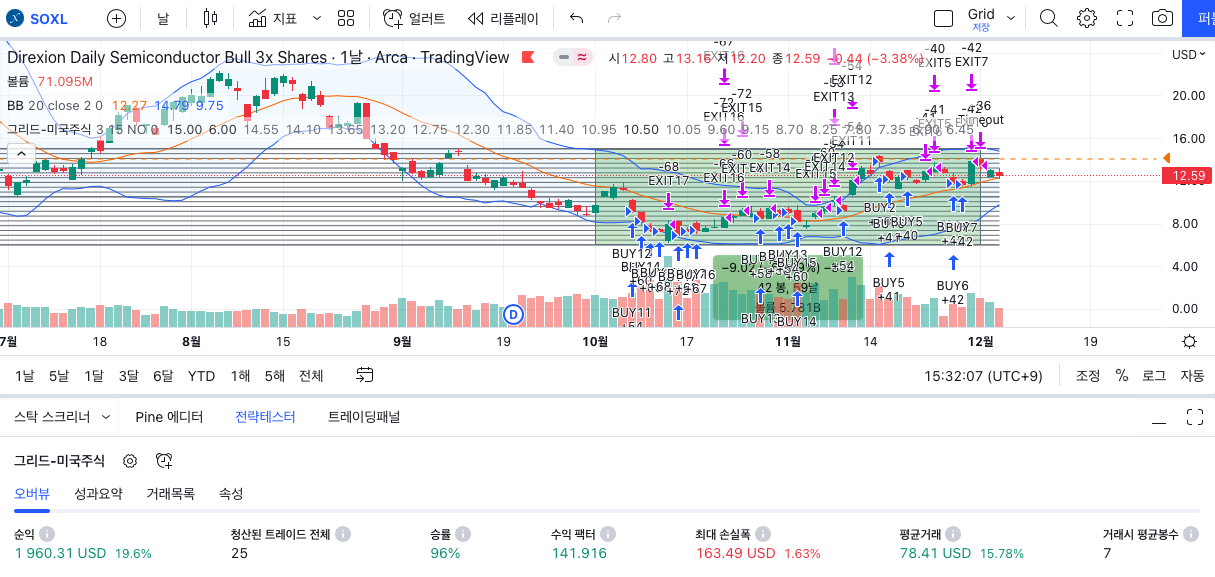Screen dimensions: 1215x577
Task: Toggle the 조정 adjusted data option
Action: 1088,376
